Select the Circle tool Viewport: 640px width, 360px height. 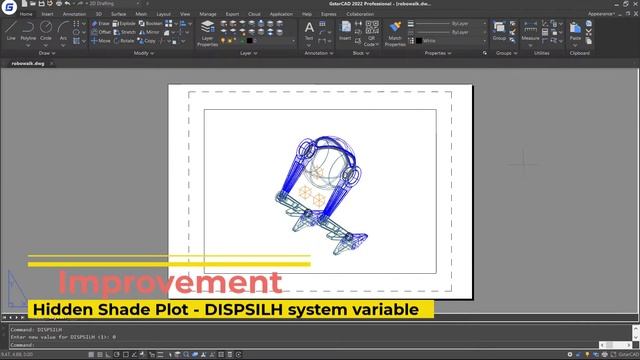tap(46, 31)
